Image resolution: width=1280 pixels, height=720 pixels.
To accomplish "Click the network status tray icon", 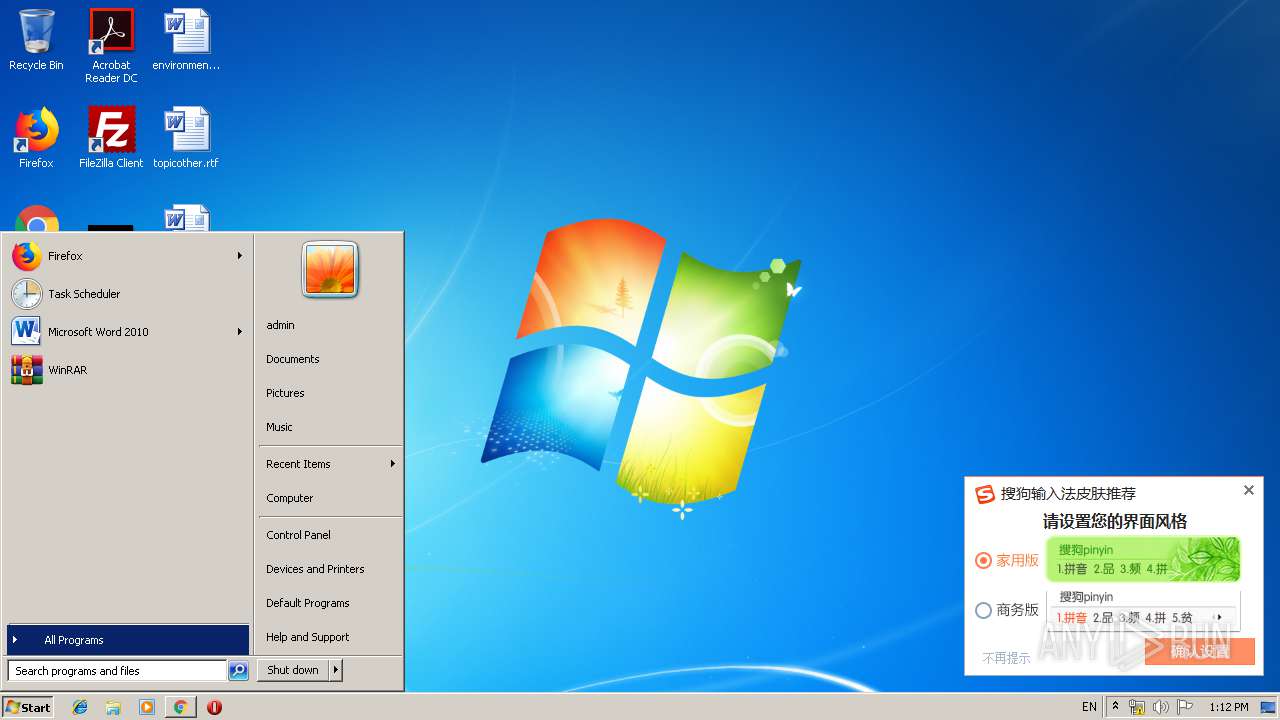I will pyautogui.click(x=1137, y=707).
